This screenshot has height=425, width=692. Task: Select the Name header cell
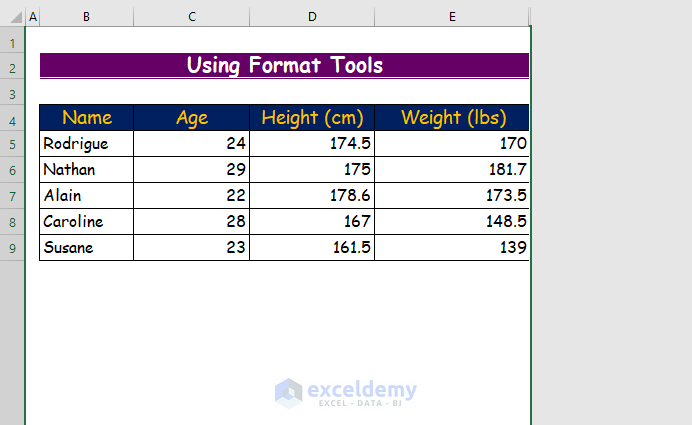point(86,118)
